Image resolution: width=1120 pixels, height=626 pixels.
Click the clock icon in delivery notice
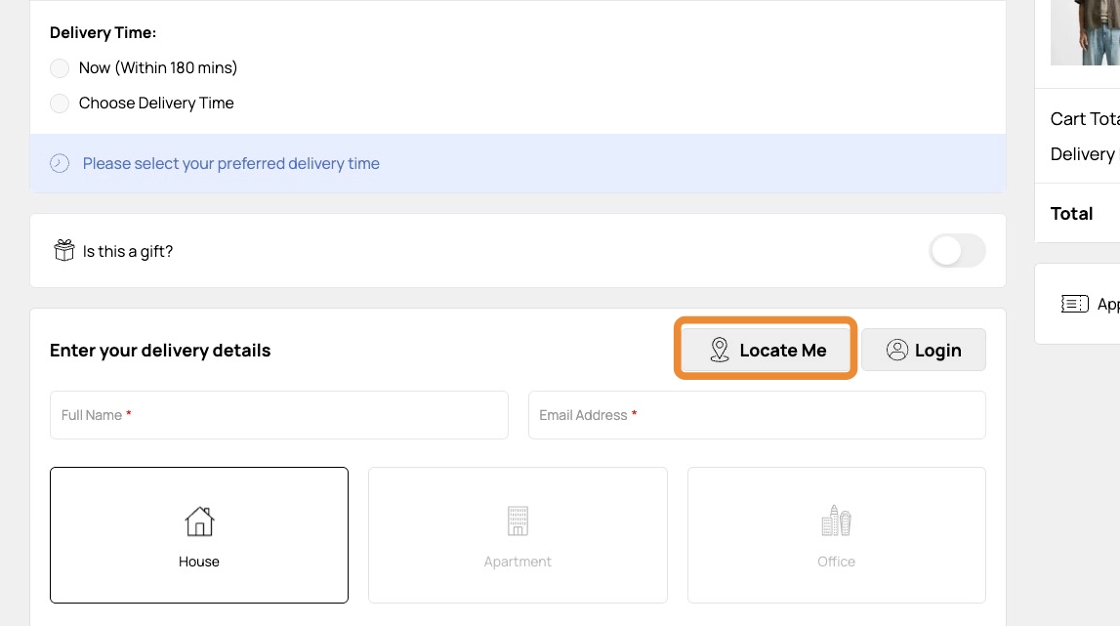tap(60, 163)
